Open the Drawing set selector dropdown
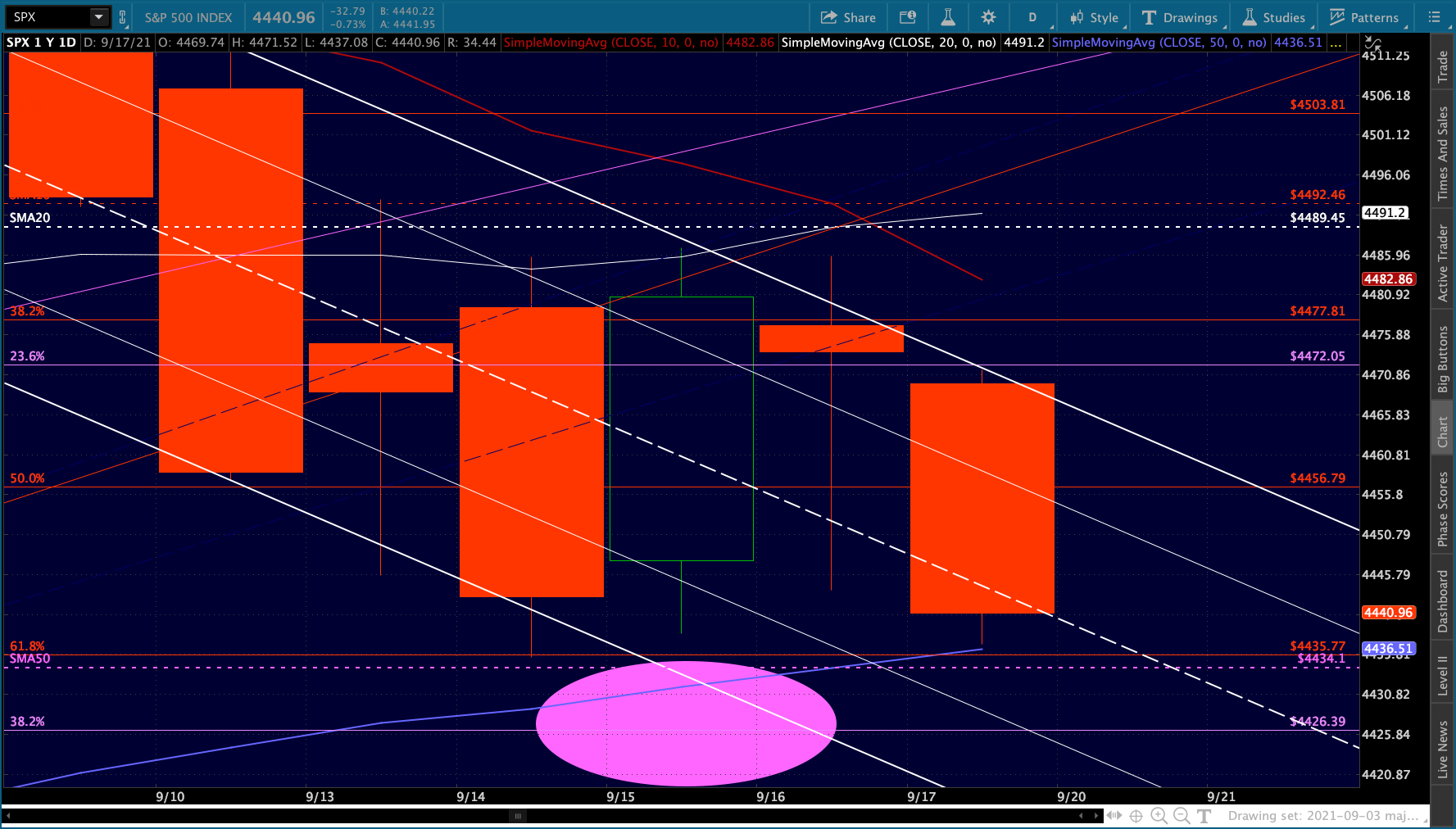The width and height of the screenshot is (1456, 829). coord(1327,816)
